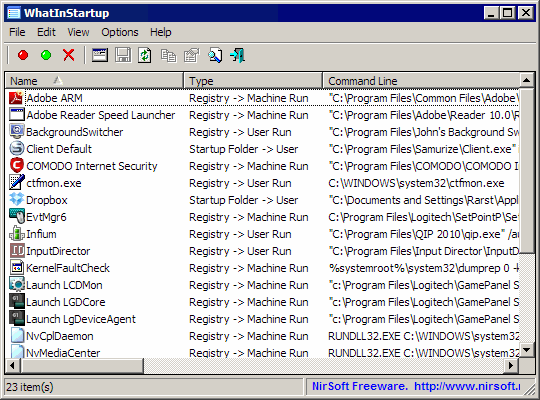Click the KernelFaultCheck row icon
The height and width of the screenshot is (400, 540).
point(17,268)
